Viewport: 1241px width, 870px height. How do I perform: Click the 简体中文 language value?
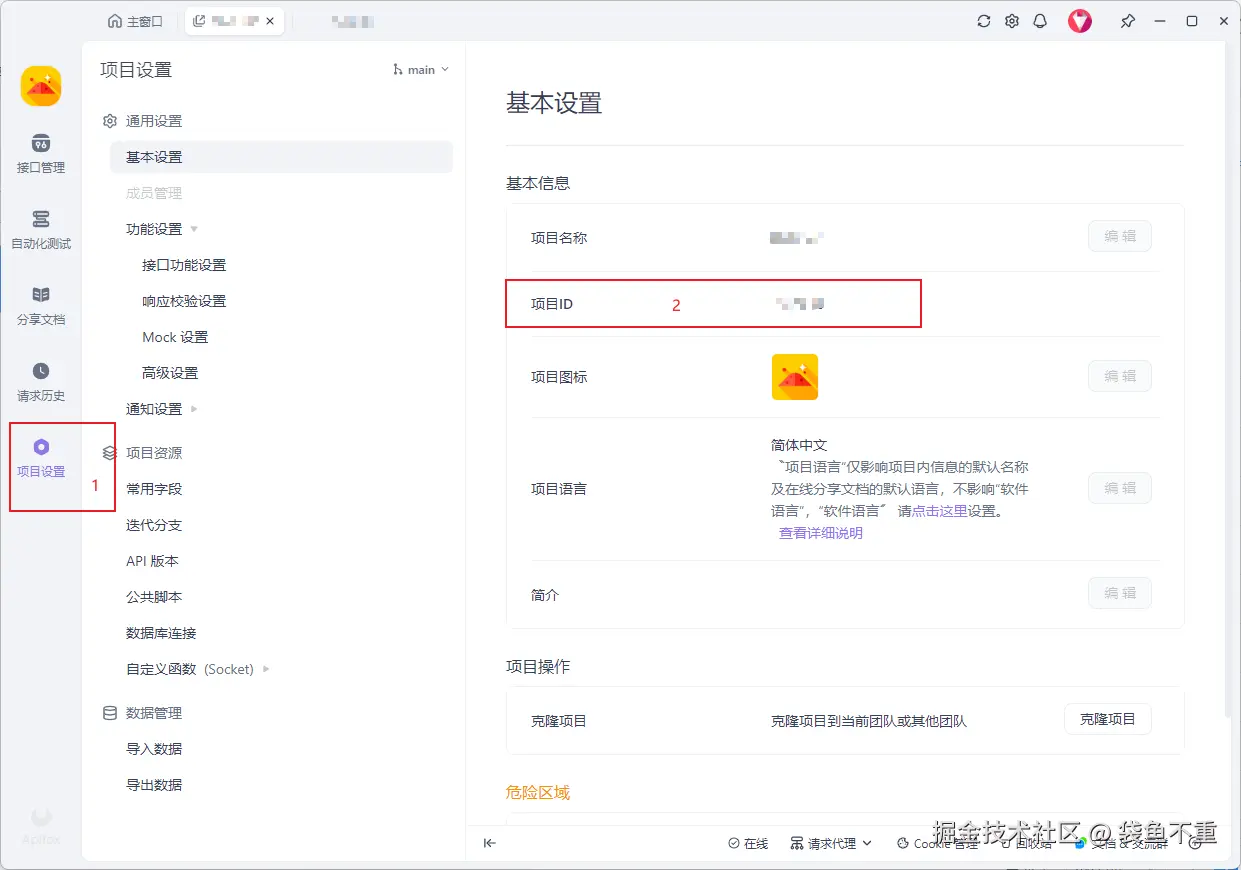pyautogui.click(x=800, y=445)
